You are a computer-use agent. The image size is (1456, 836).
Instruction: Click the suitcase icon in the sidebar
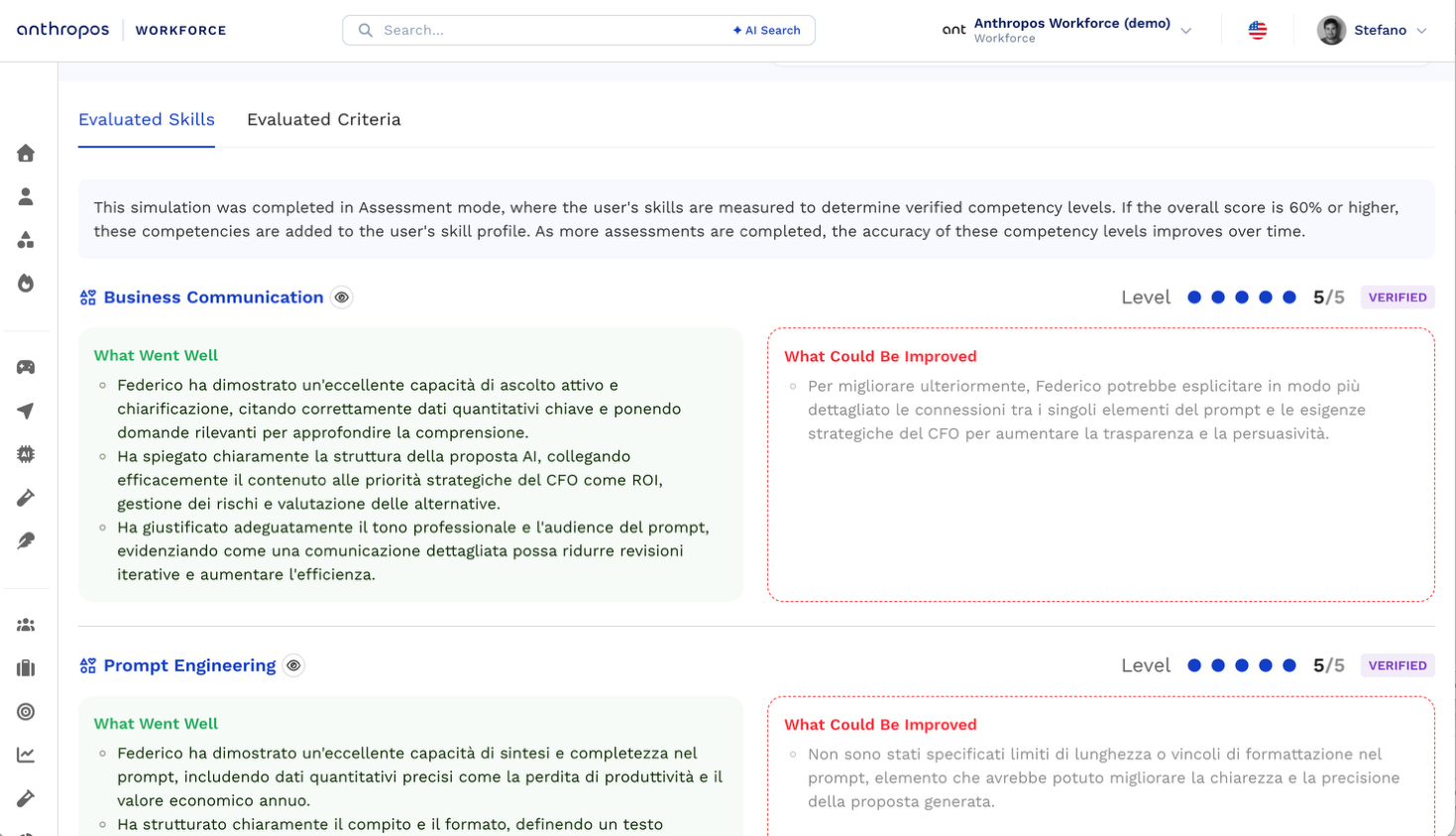coord(26,668)
